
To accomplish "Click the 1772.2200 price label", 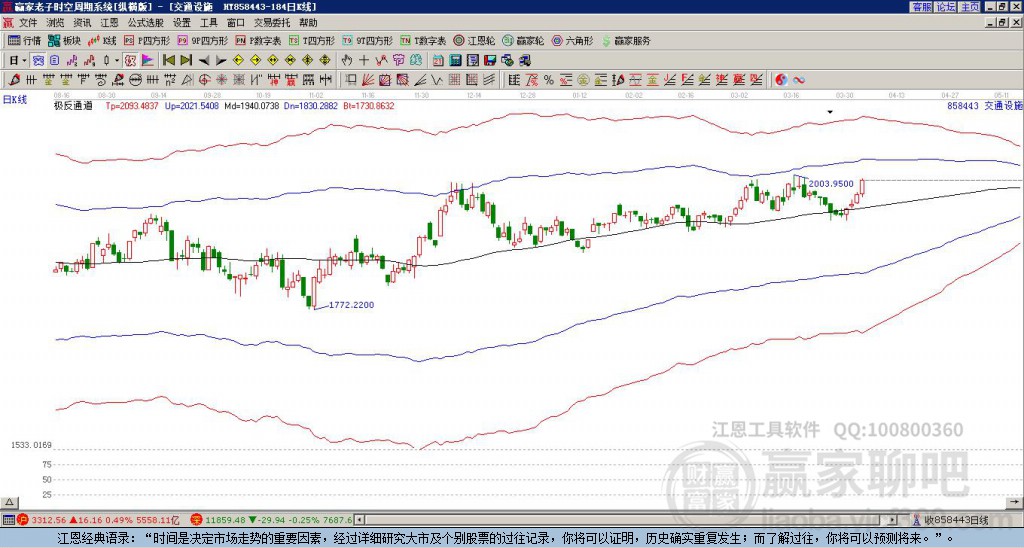I will 351,305.
